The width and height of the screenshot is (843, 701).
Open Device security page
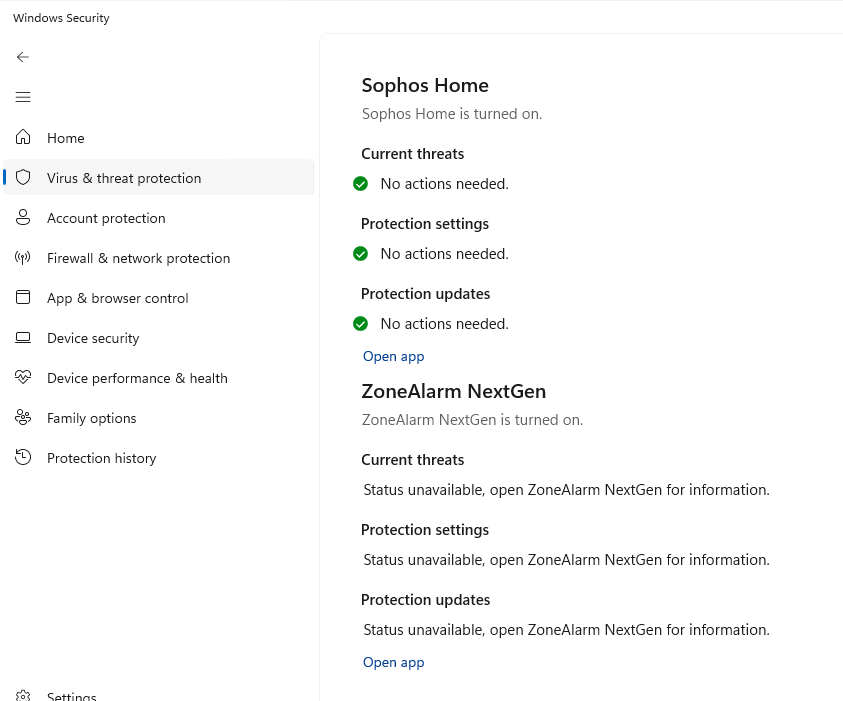pyautogui.click(x=159, y=338)
